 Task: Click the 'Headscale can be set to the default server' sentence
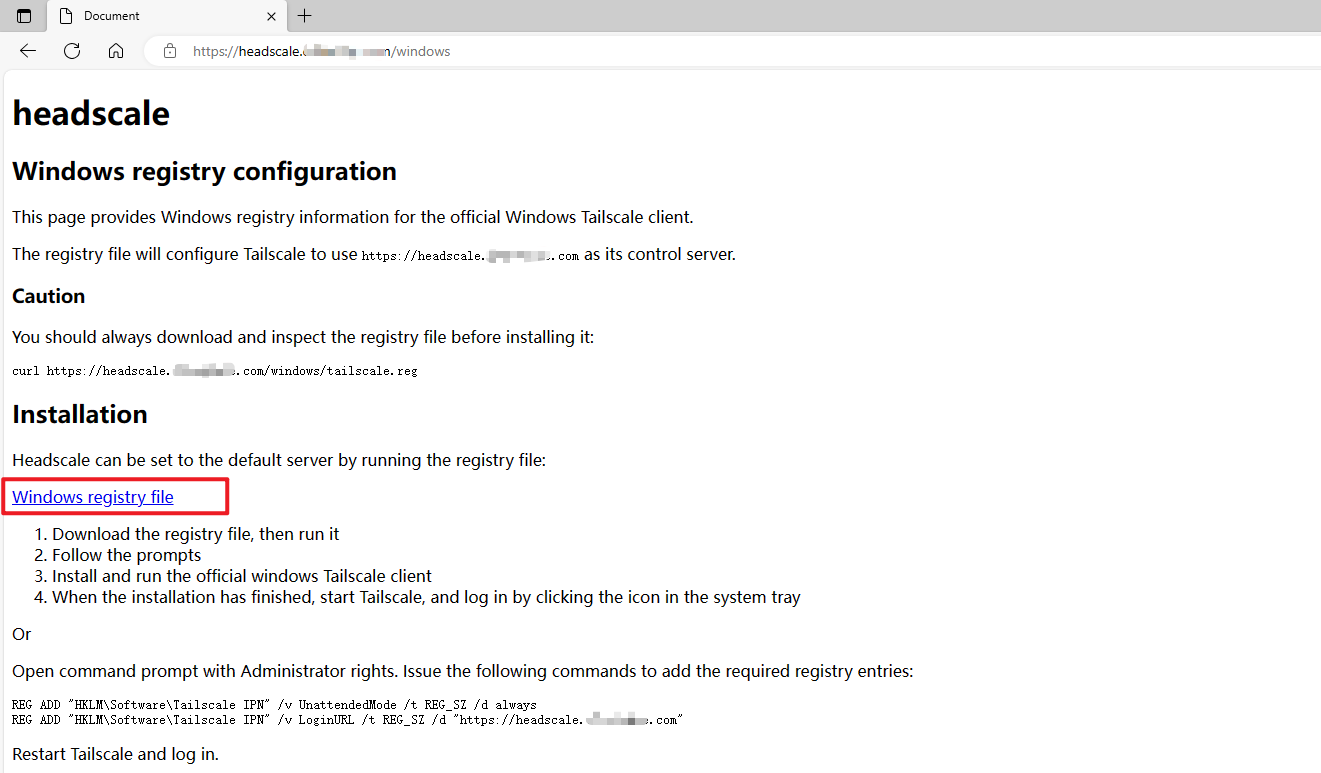[279, 460]
